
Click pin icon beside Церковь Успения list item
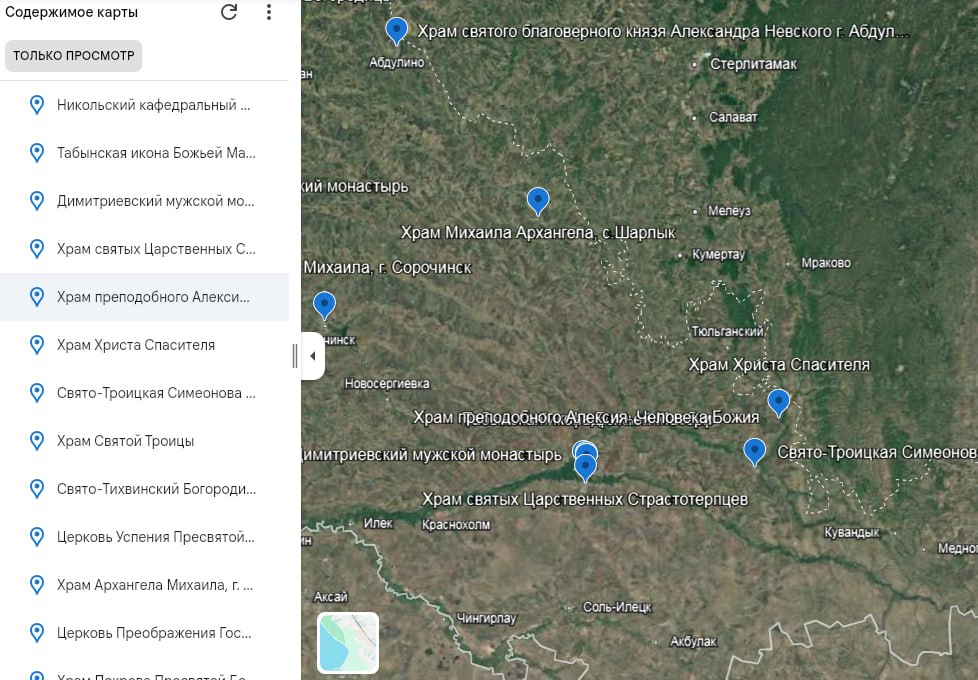tap(37, 537)
